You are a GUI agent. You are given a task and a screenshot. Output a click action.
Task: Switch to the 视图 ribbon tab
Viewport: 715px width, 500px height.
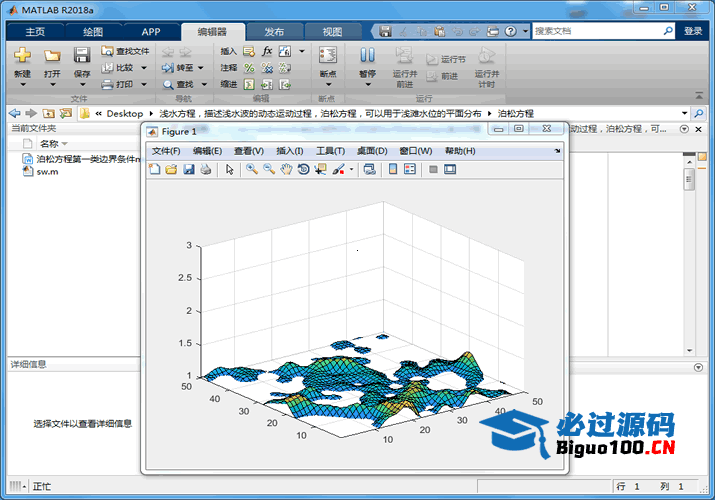pos(332,32)
